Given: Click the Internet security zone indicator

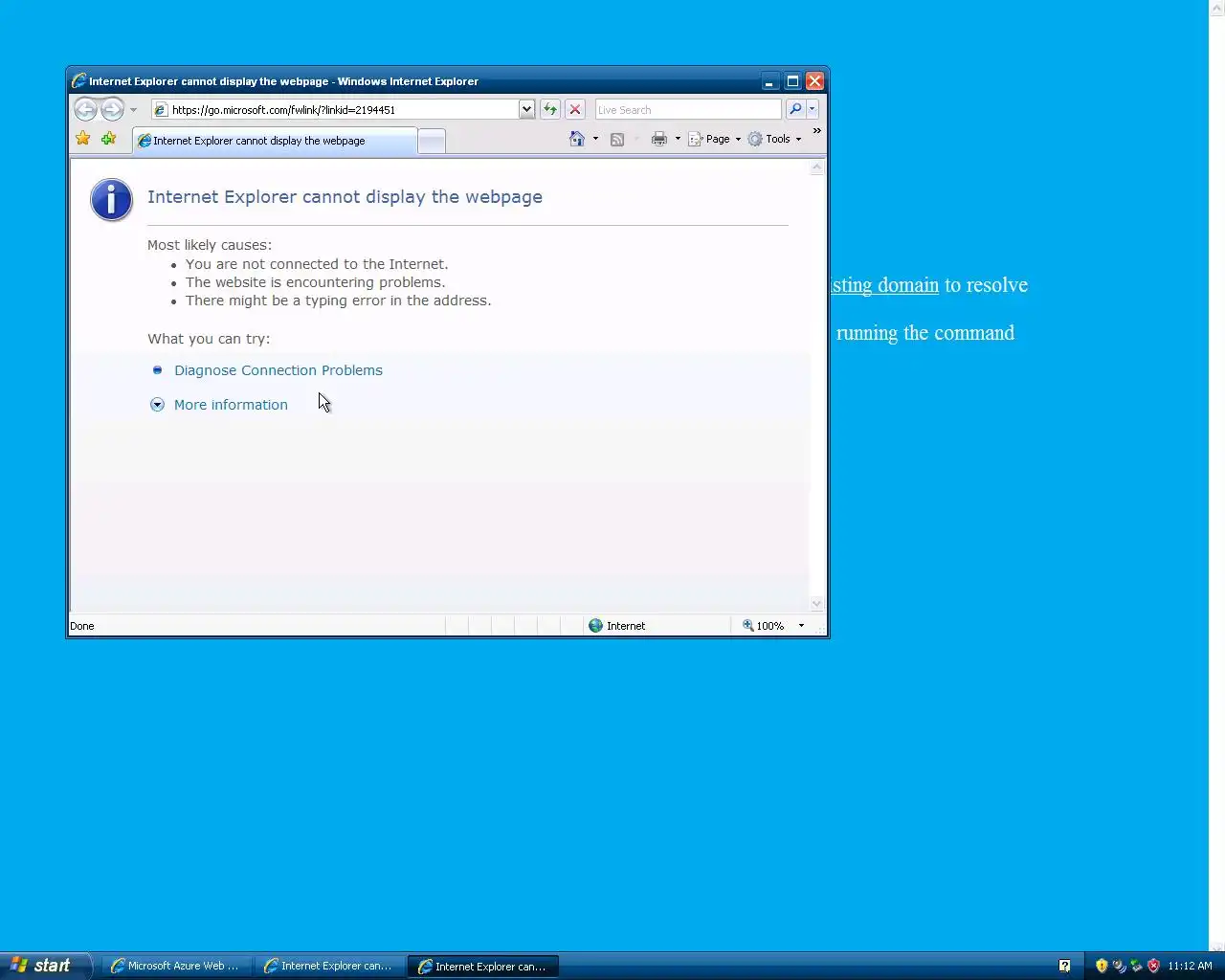Looking at the screenshot, I should point(617,626).
